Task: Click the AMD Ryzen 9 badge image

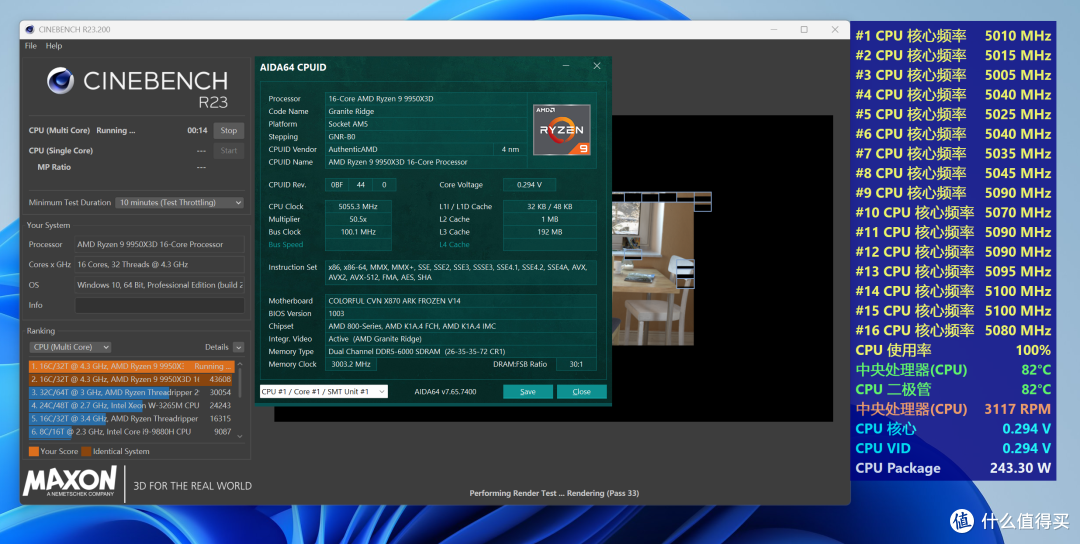Action: click(x=561, y=129)
